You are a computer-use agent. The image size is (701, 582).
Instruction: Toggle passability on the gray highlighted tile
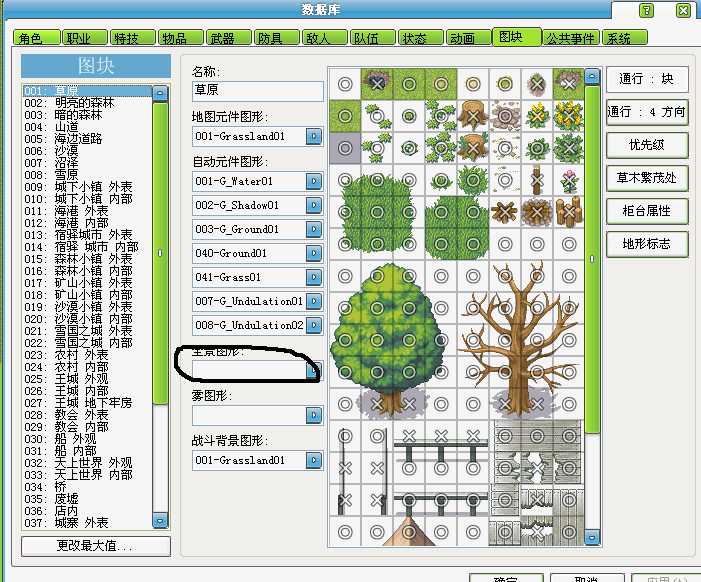(x=345, y=148)
